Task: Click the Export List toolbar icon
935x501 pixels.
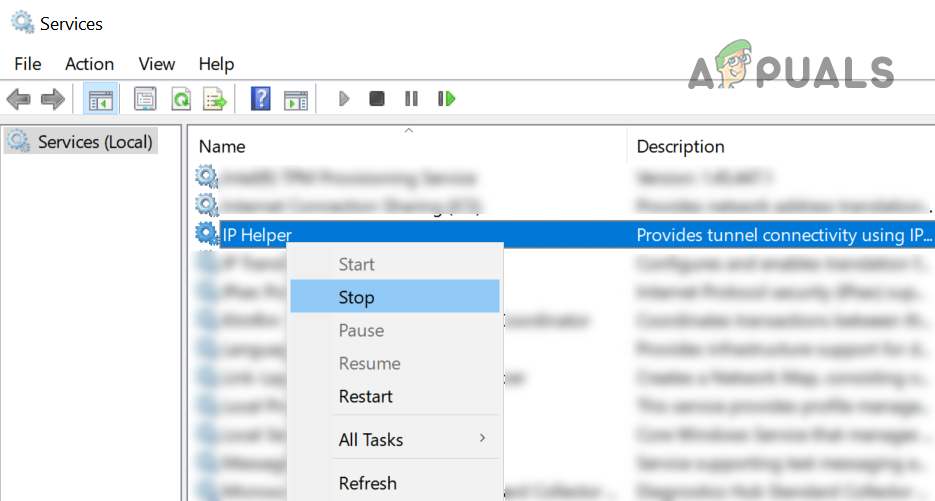Action: (215, 99)
